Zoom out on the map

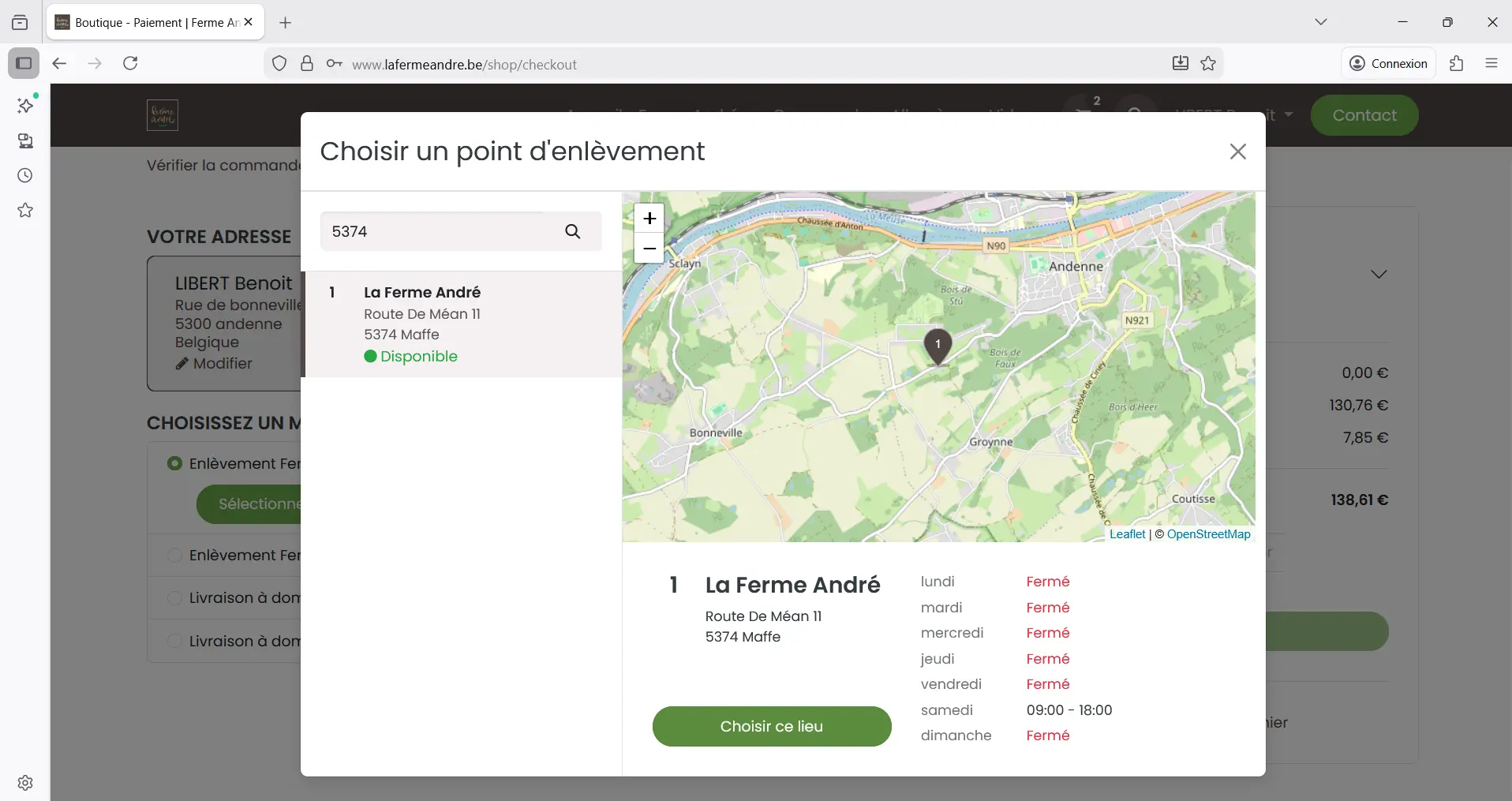649,249
